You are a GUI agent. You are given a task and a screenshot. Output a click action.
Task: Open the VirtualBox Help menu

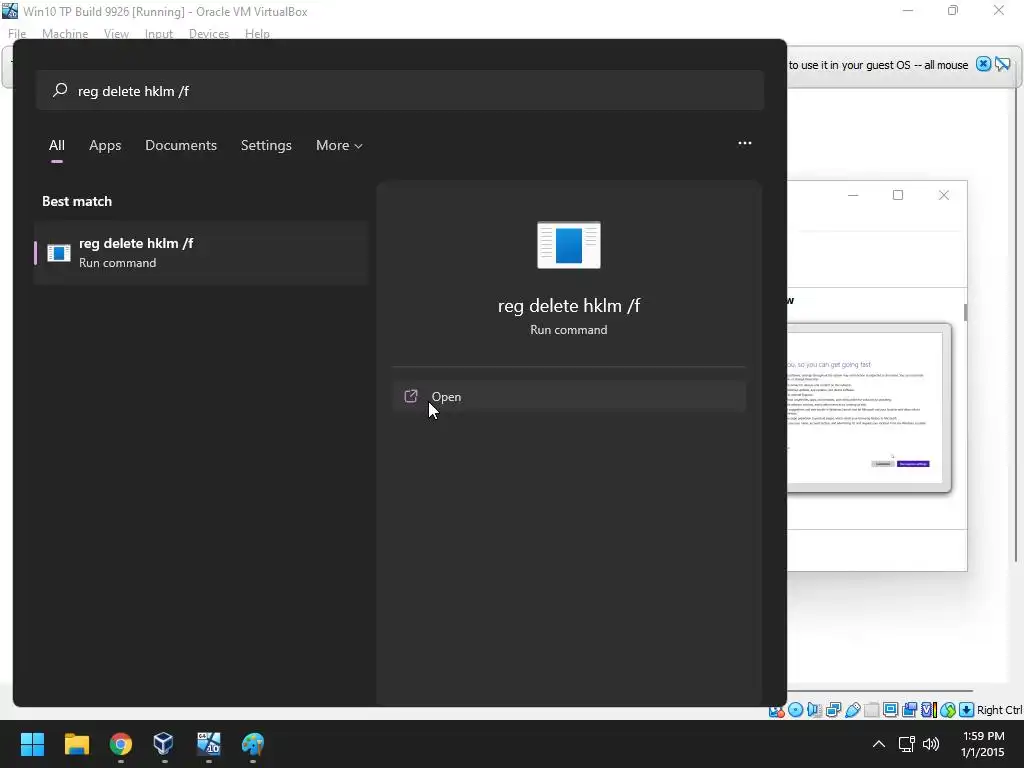[x=257, y=33]
